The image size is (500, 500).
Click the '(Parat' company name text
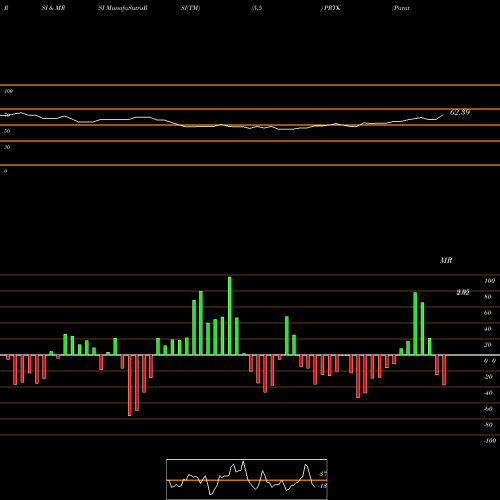pos(401,8)
